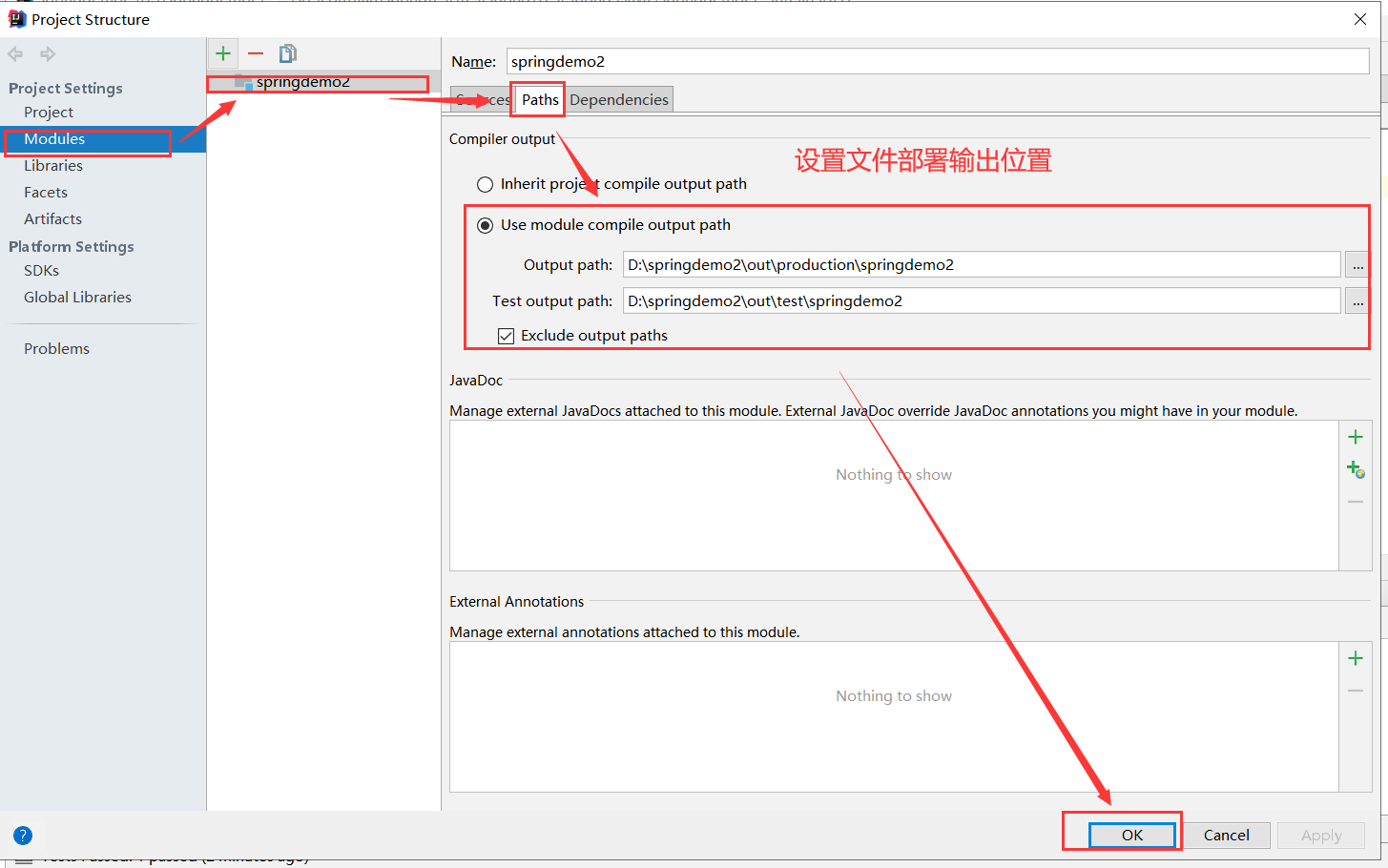This screenshot has width=1388, height=868.
Task: Open Global Libraries settings
Action: pos(78,297)
